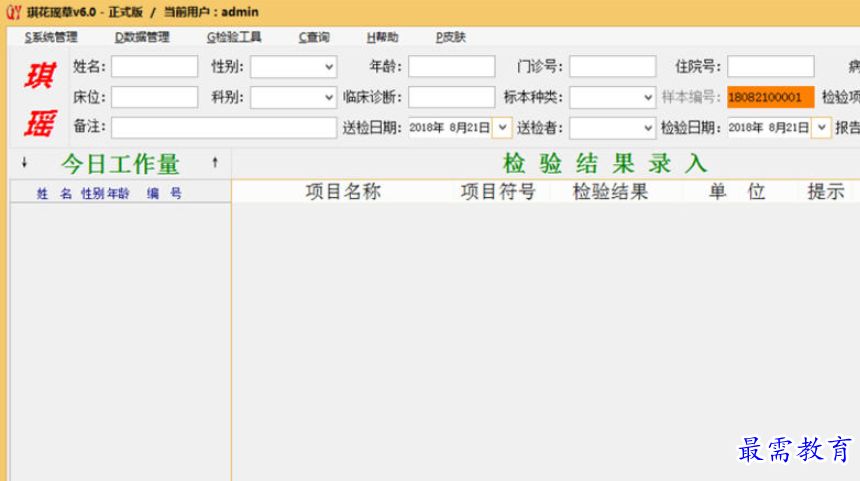Expand the 送检者 dropdown
This screenshot has width=860, height=481.
(x=648, y=128)
